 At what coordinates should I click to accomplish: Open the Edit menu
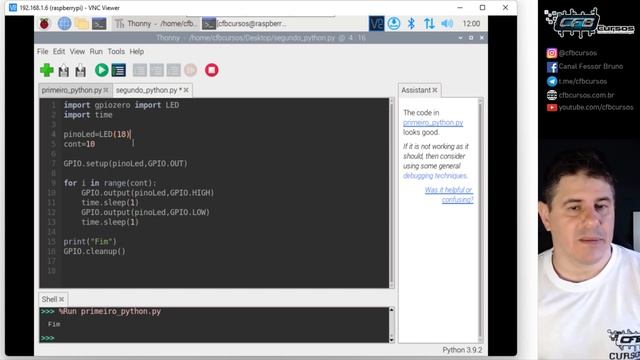point(59,51)
